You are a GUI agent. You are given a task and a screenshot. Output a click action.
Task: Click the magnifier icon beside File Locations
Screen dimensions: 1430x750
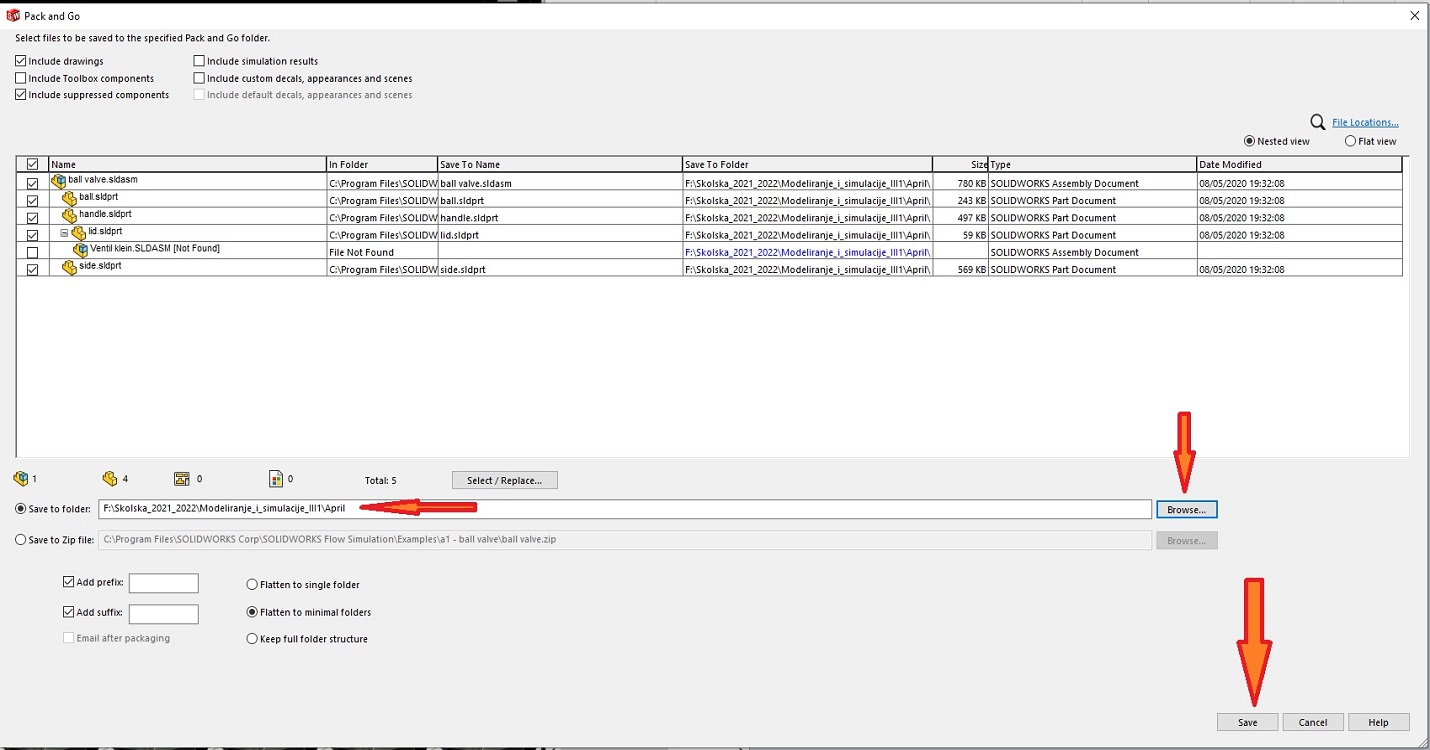point(1318,122)
